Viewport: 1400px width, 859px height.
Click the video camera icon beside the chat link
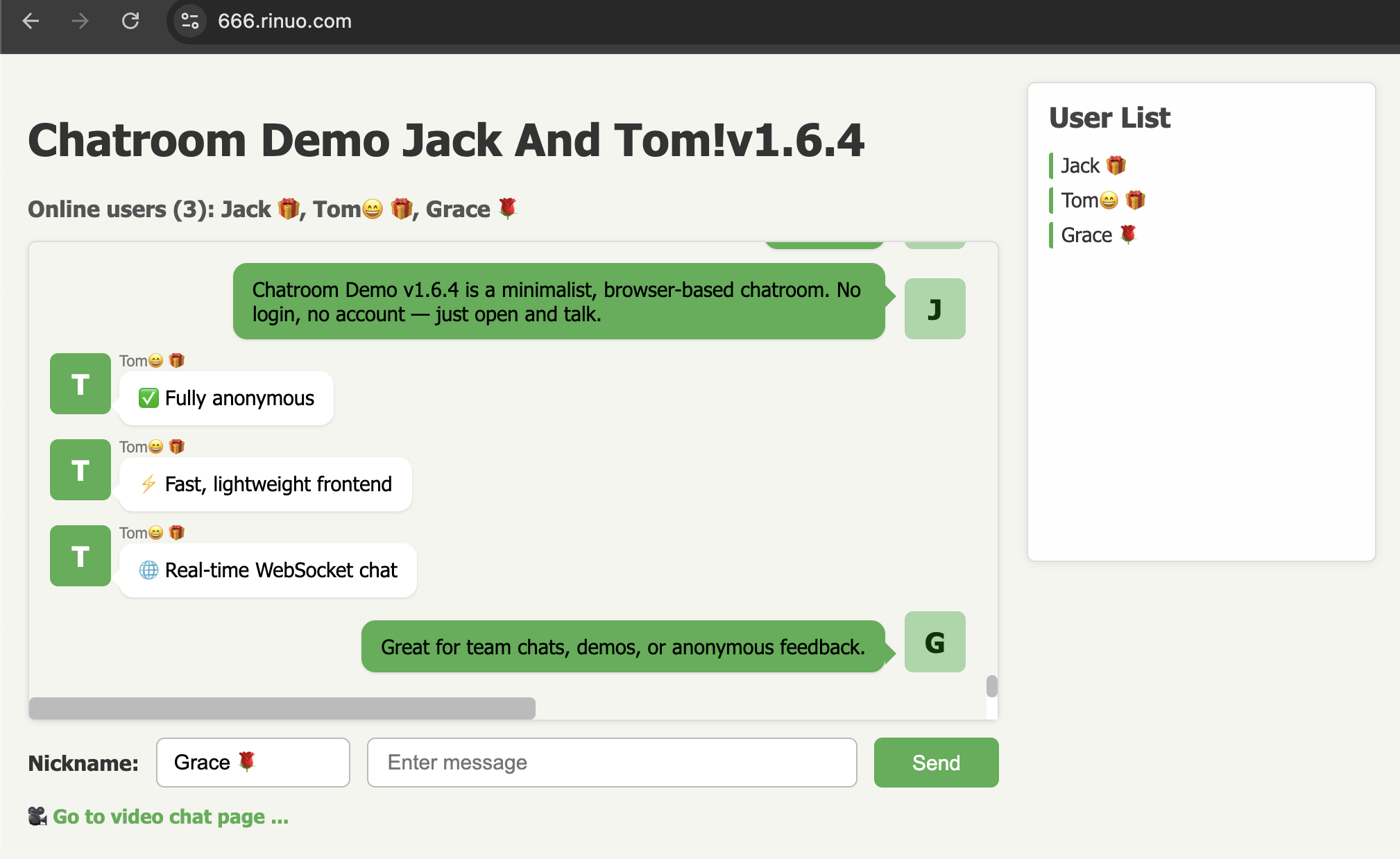pyautogui.click(x=37, y=816)
